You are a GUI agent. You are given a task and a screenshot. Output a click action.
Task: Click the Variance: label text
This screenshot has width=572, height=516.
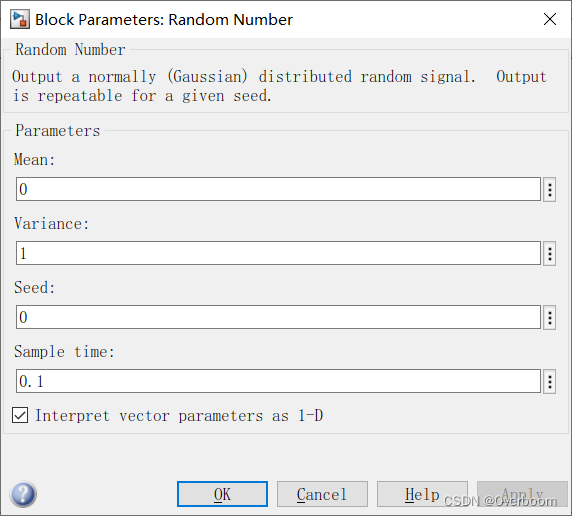click(51, 224)
